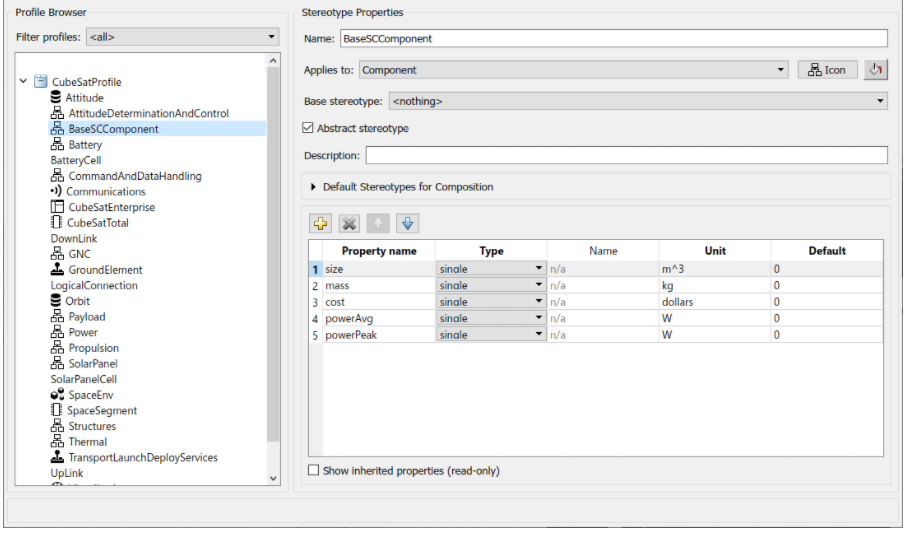Select Communications stereotype in tree
This screenshot has height=533, width=911.
coord(105,192)
